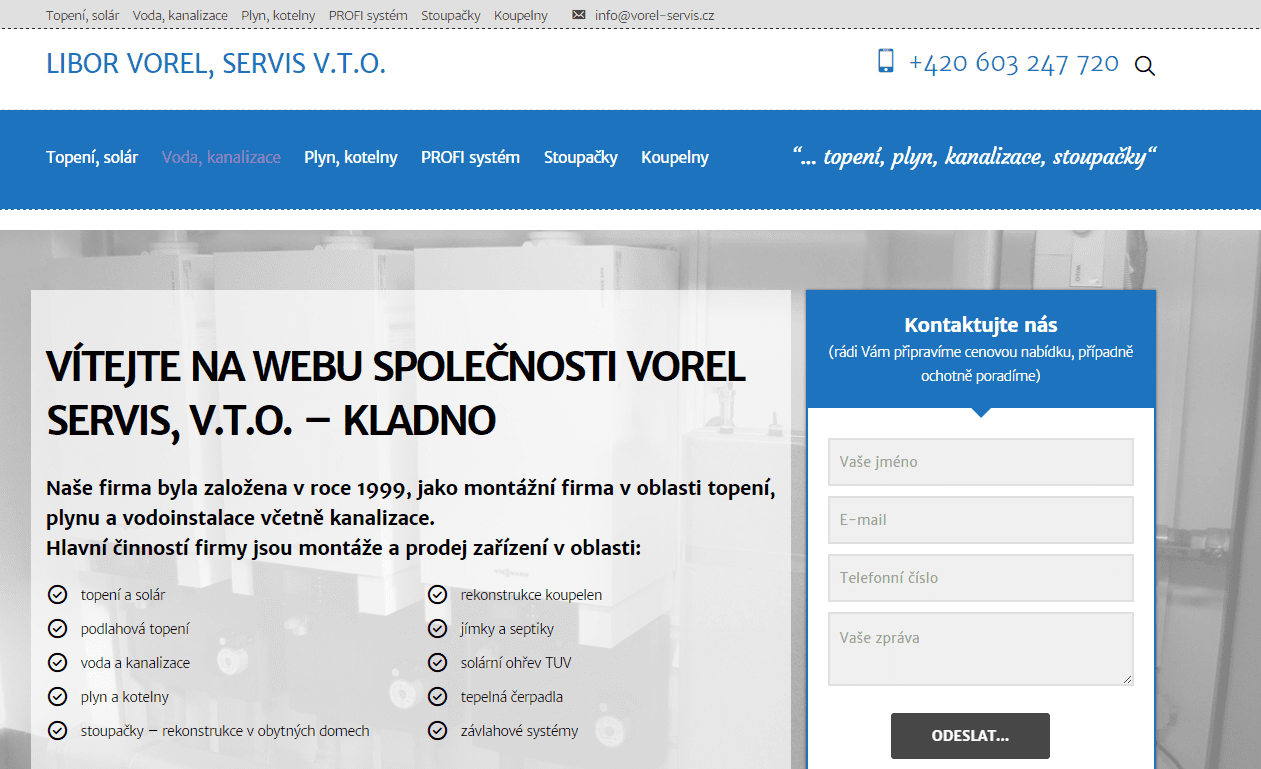The image size is (1261, 769).
Task: Click checkmark icon beside podlahová topení
Action: pyautogui.click(x=57, y=629)
